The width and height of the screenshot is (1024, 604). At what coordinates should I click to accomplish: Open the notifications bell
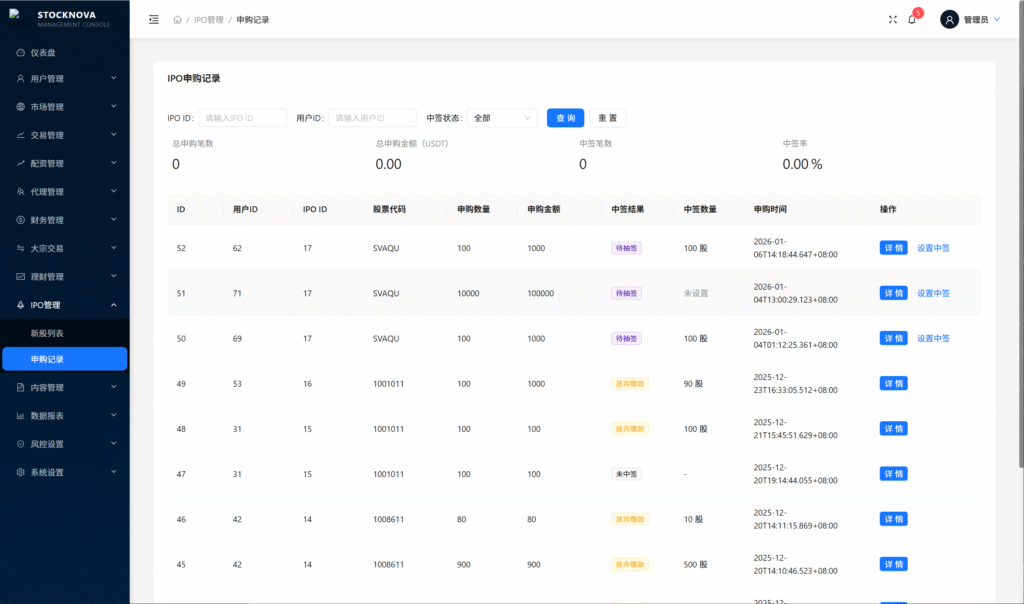(x=912, y=19)
